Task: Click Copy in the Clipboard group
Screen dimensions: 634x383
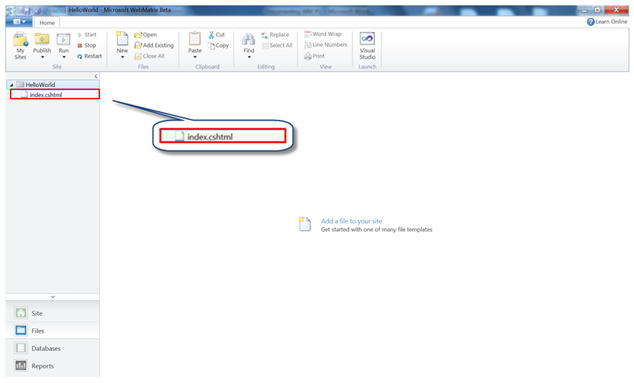Action: (218, 46)
